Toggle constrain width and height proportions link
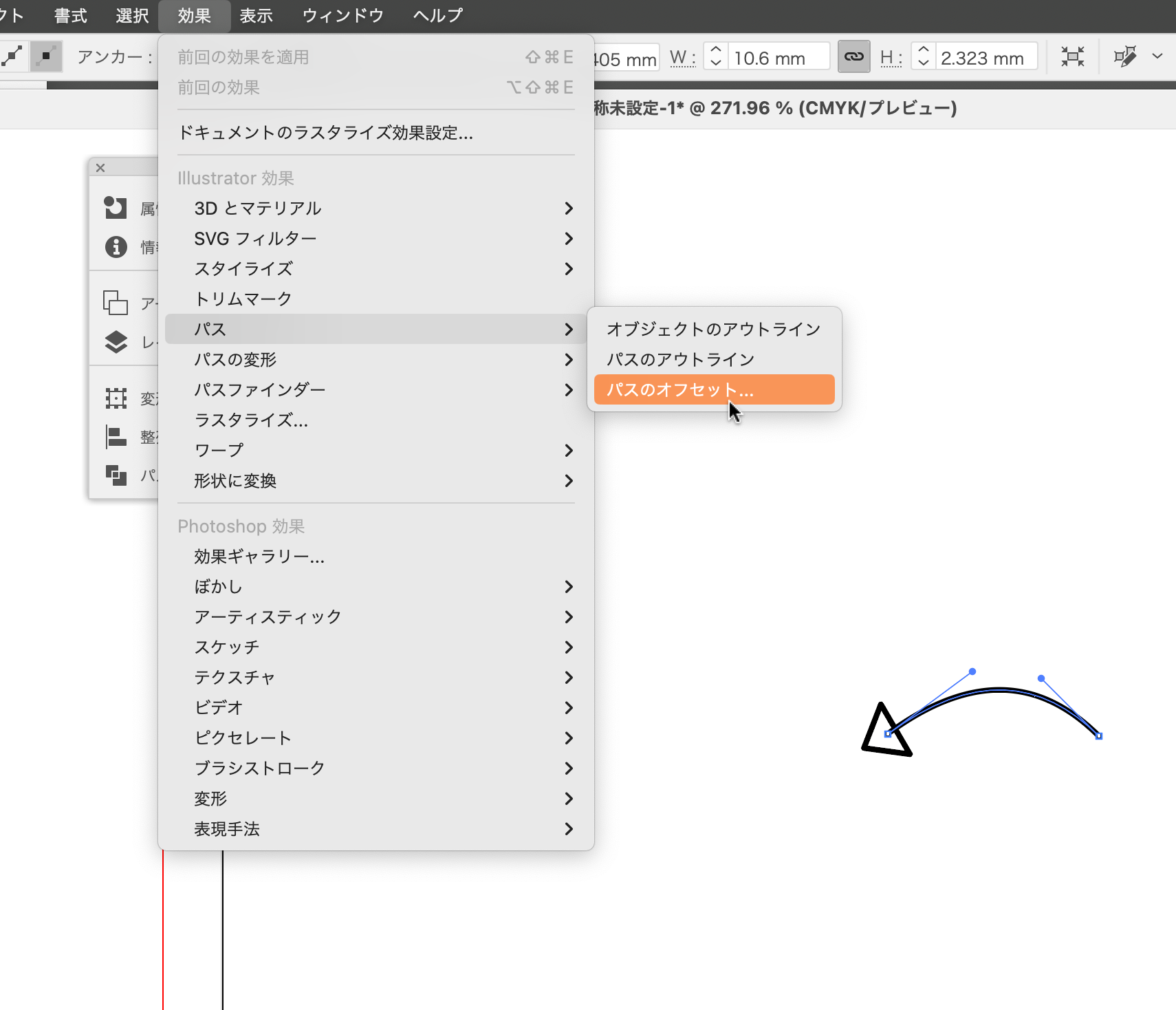 853,57
